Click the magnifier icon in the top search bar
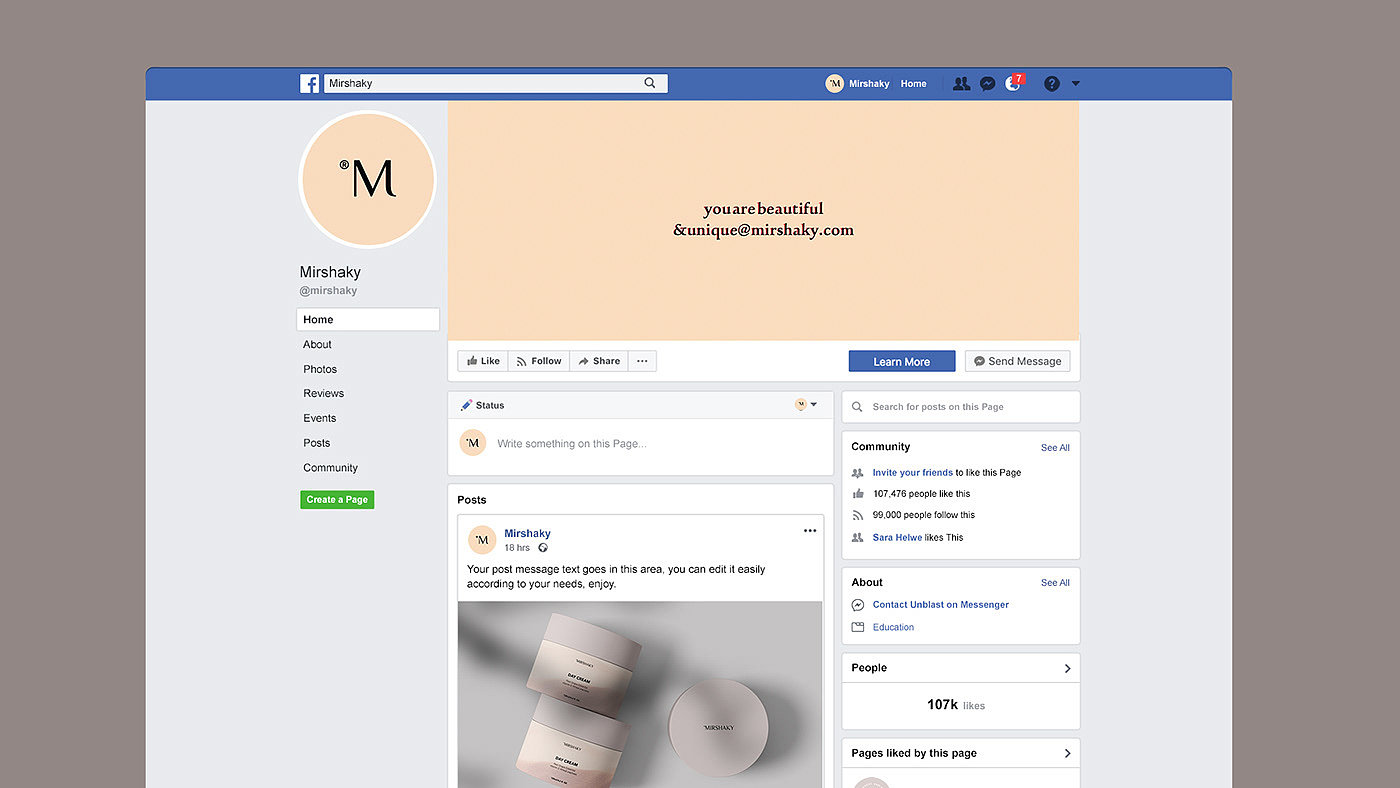The width and height of the screenshot is (1400, 788). 650,83
